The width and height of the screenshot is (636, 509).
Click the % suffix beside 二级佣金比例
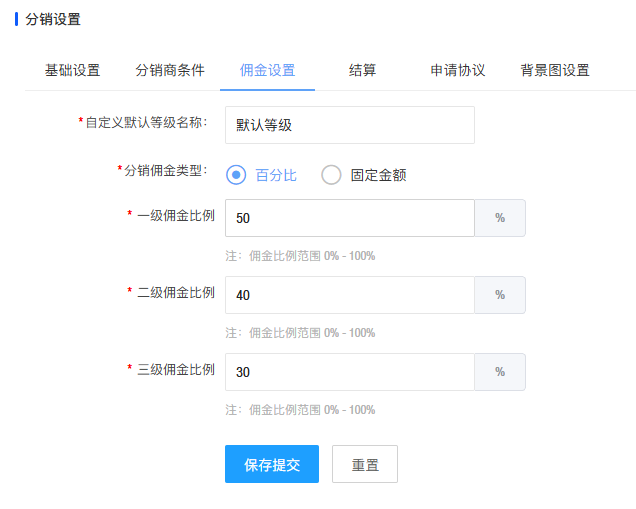[x=500, y=295]
